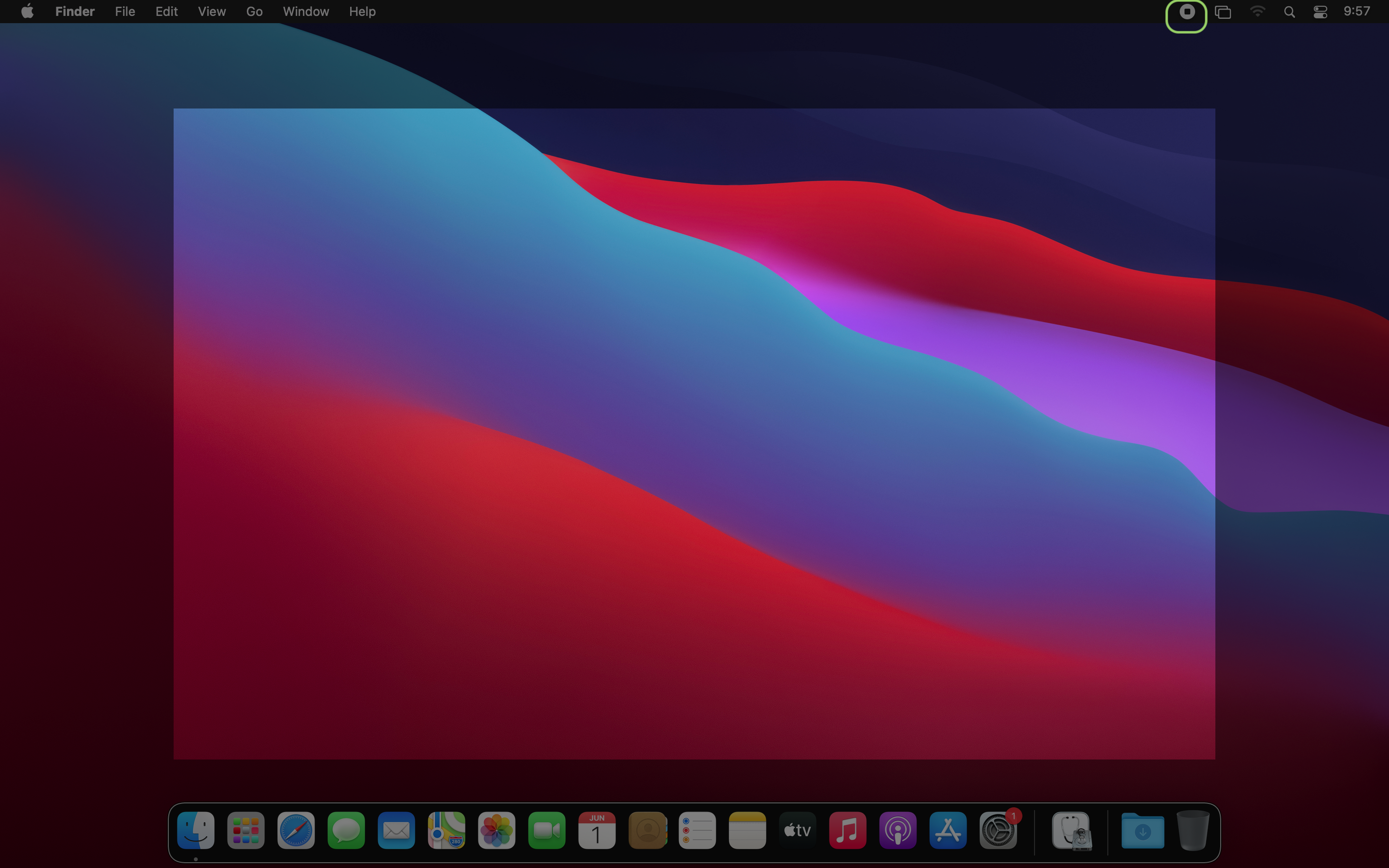The width and height of the screenshot is (1389, 868).
Task: Open the Finder menu
Action: (x=75, y=12)
